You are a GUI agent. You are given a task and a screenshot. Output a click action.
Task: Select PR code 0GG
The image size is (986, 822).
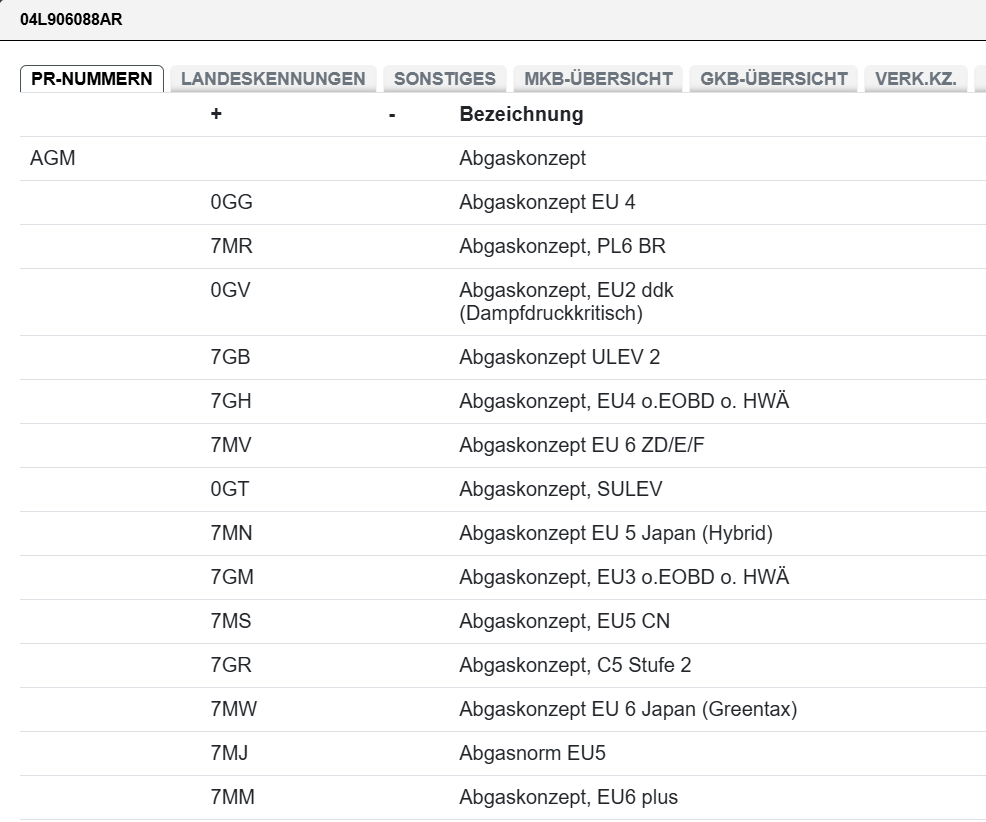pyautogui.click(x=231, y=202)
